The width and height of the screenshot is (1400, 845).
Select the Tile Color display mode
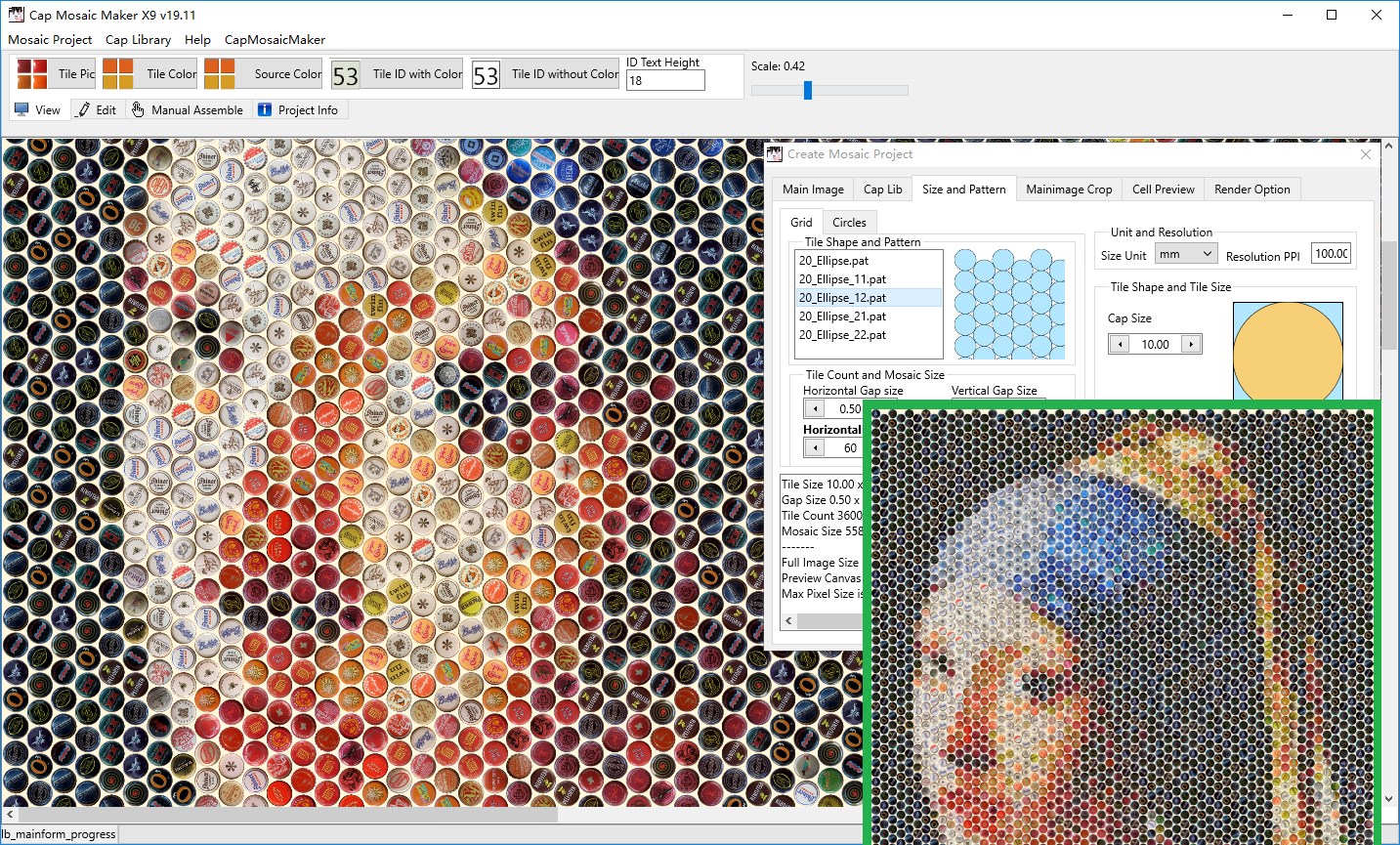coord(150,74)
